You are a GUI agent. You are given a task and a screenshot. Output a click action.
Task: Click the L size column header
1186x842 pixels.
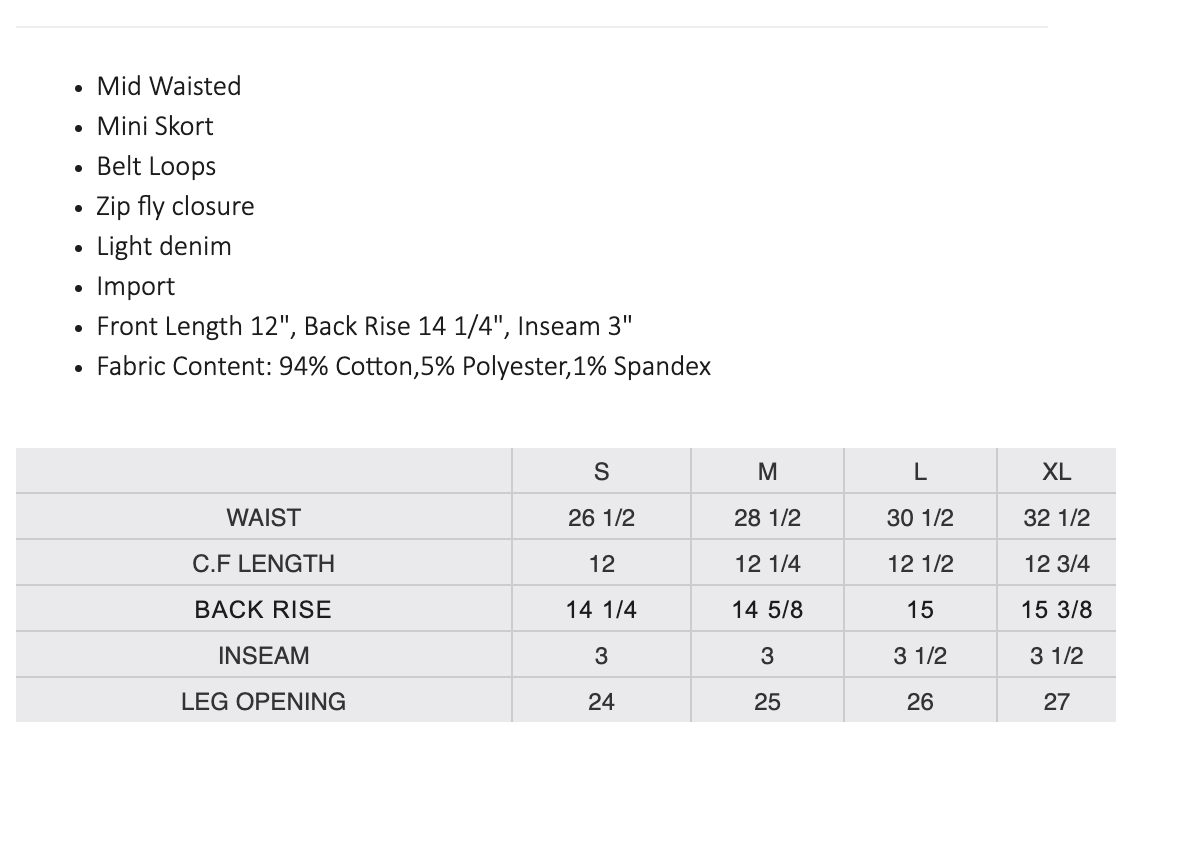[x=920, y=472]
